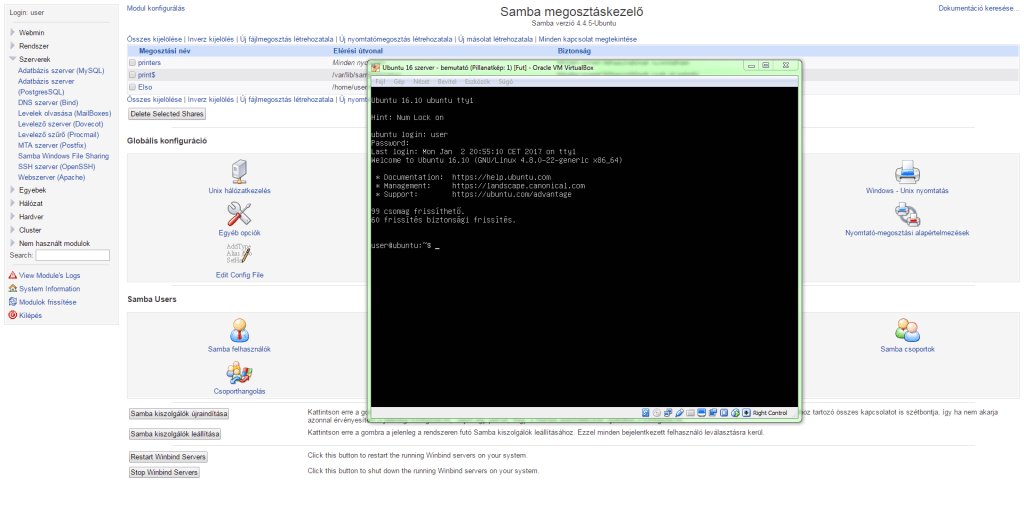
Task: Open the Samba felhasználók user icon
Action: pyautogui.click(x=239, y=330)
